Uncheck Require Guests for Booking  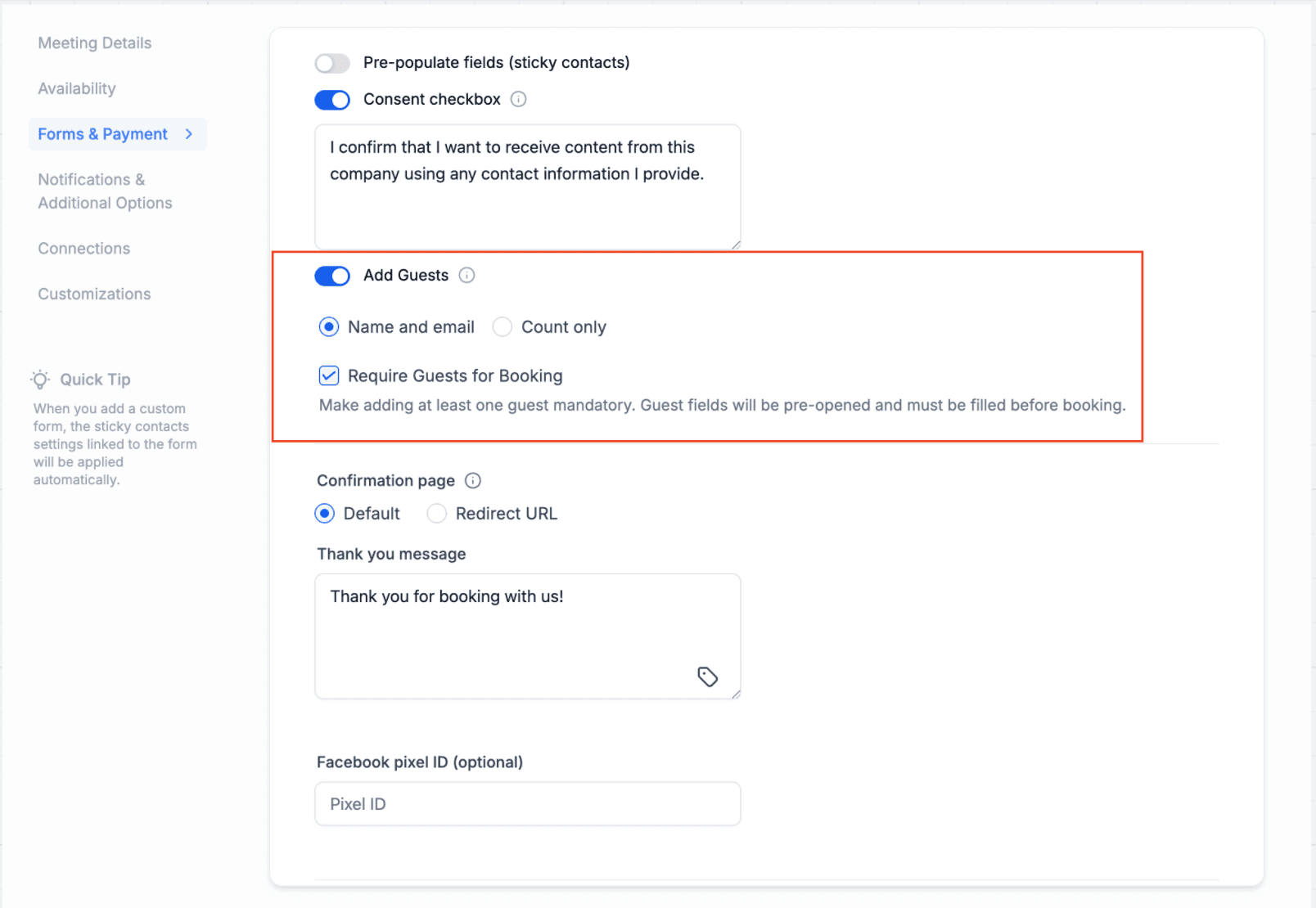329,375
